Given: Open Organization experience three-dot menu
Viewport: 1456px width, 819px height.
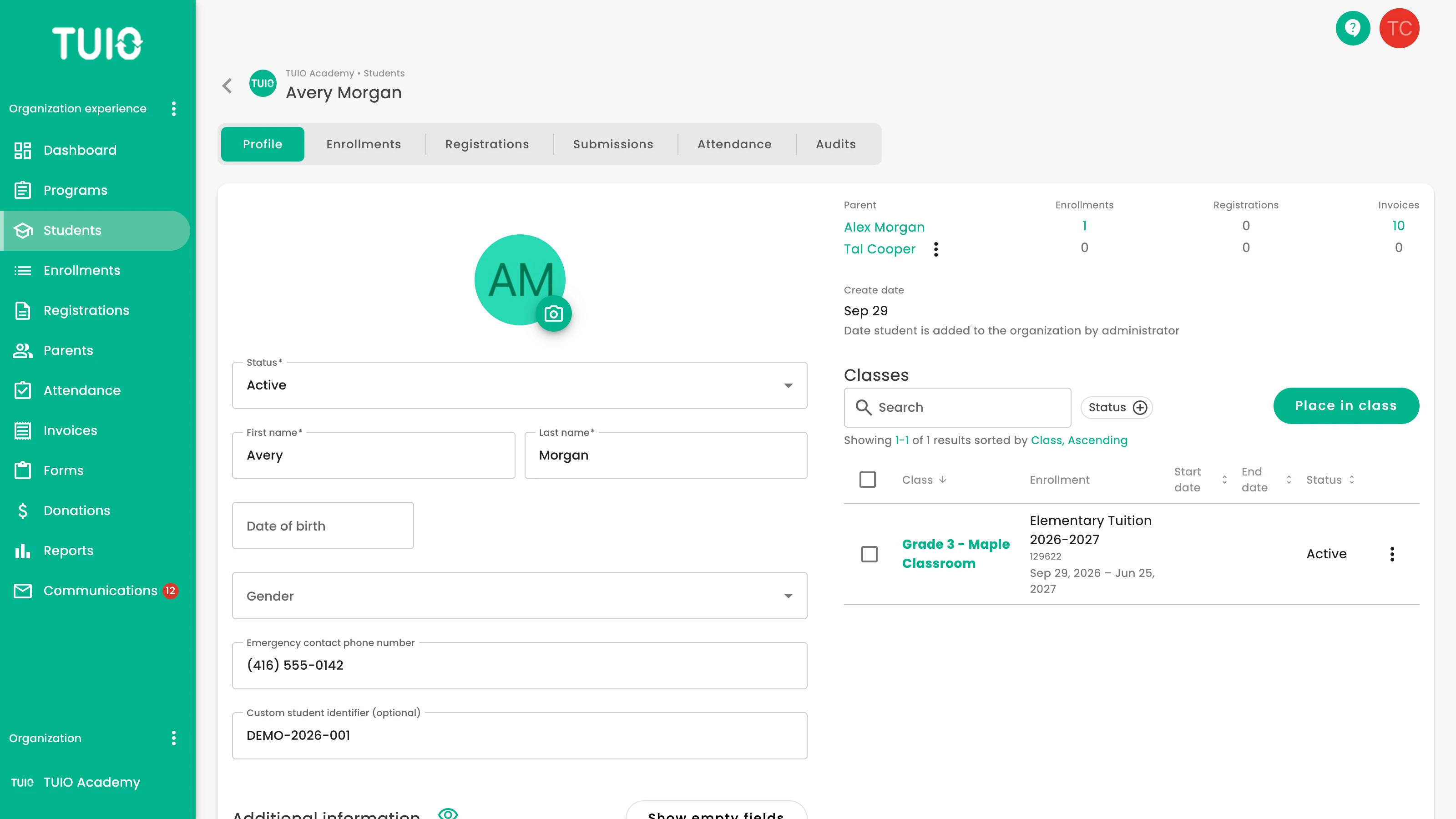Looking at the screenshot, I should coord(173,109).
